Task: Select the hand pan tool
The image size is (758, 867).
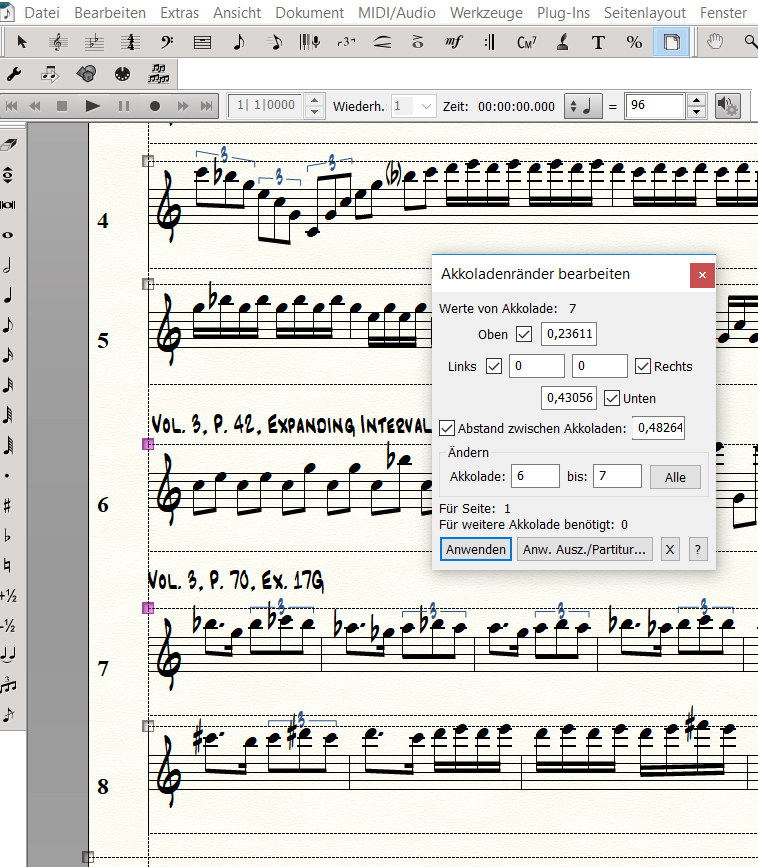Action: 715,42
